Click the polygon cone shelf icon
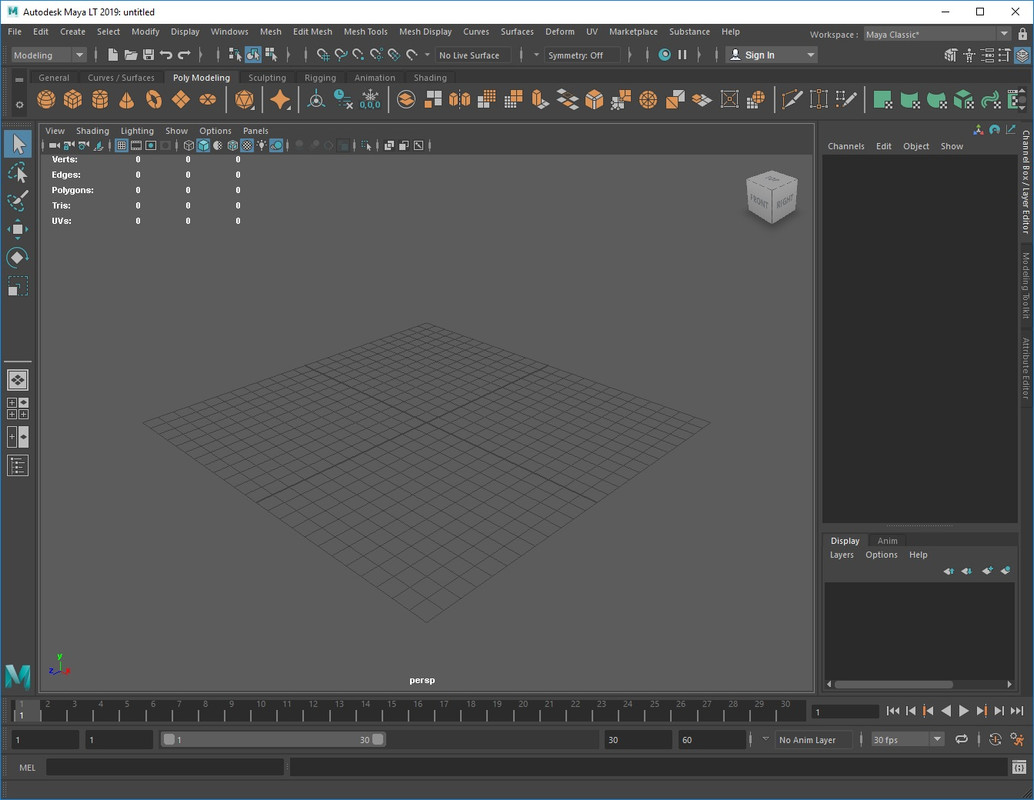The height and width of the screenshot is (800, 1034). coord(127,99)
